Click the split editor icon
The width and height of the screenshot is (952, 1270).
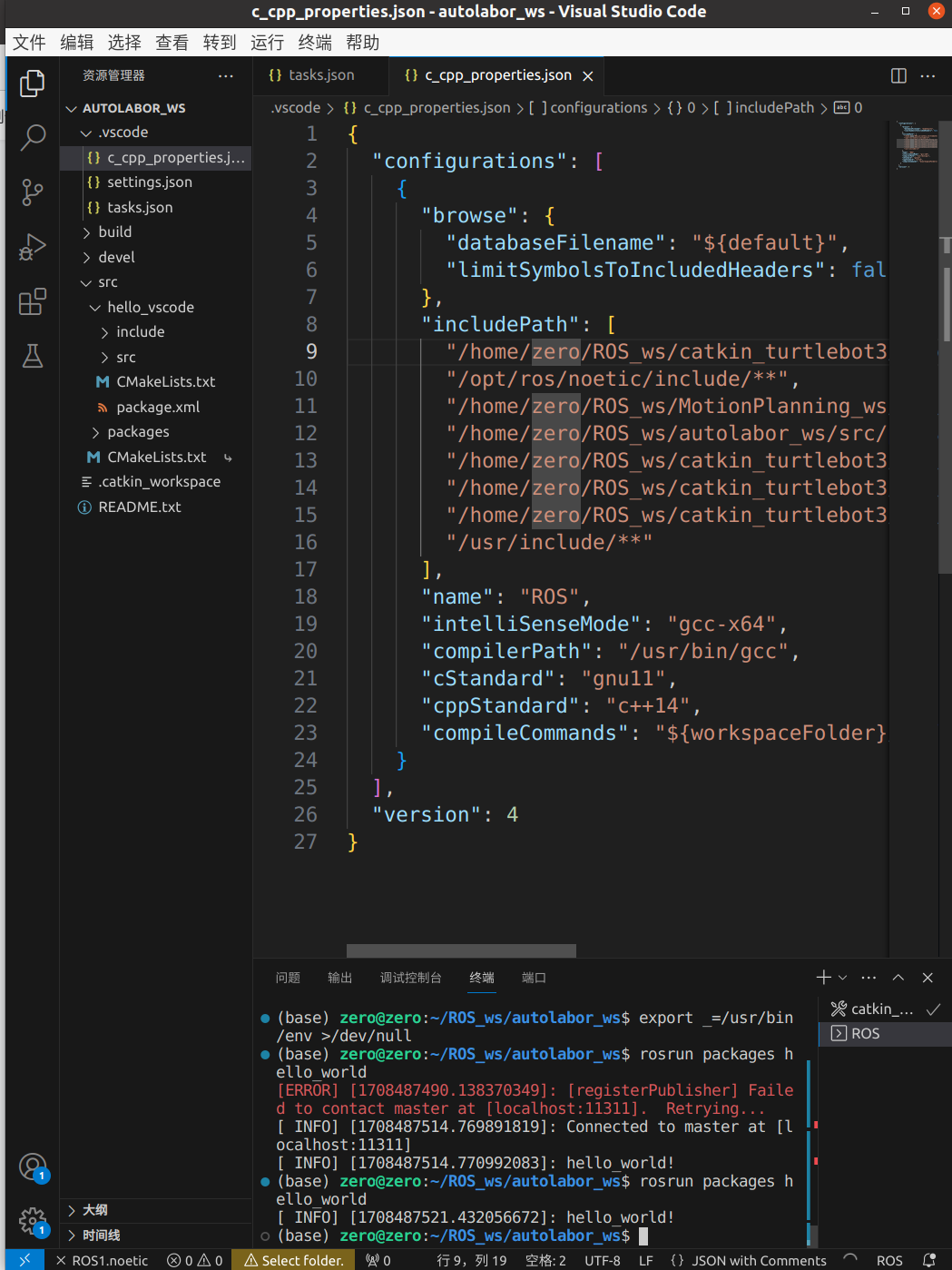(x=898, y=76)
